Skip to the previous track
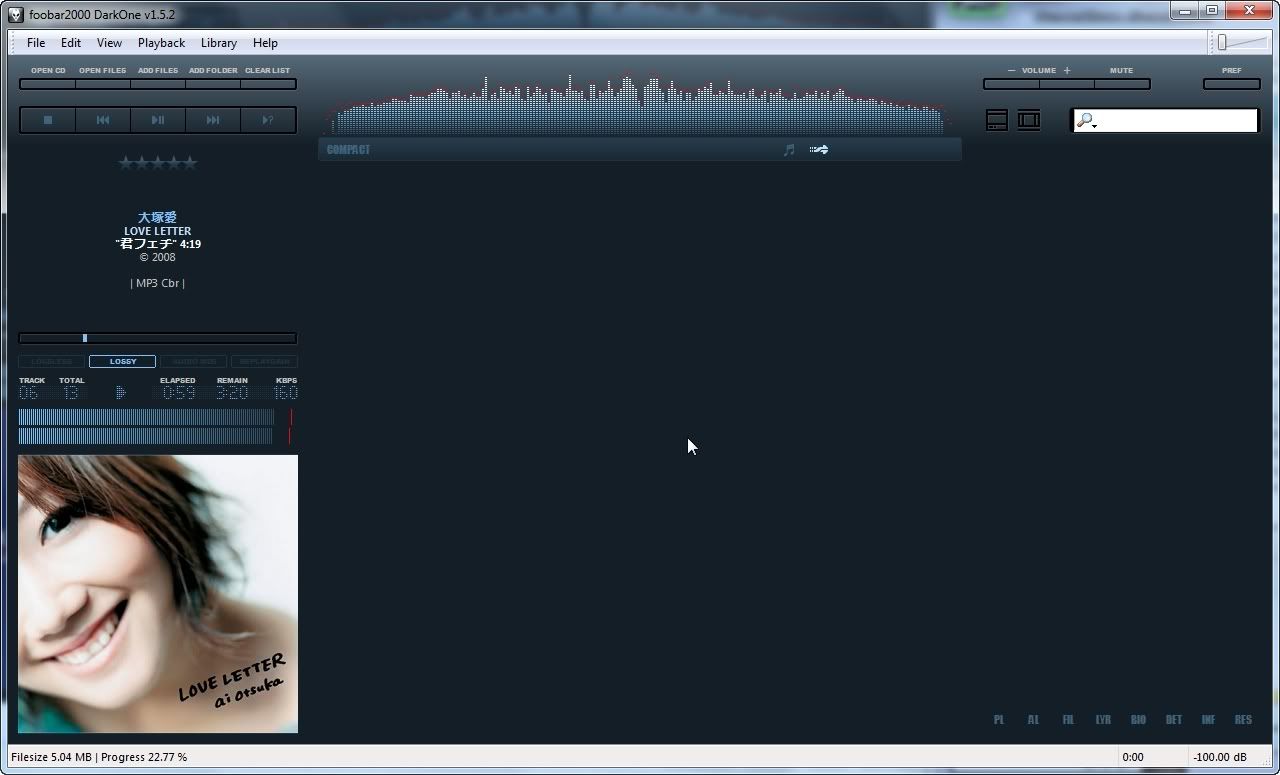Viewport: 1280px width, 775px height. (103, 120)
